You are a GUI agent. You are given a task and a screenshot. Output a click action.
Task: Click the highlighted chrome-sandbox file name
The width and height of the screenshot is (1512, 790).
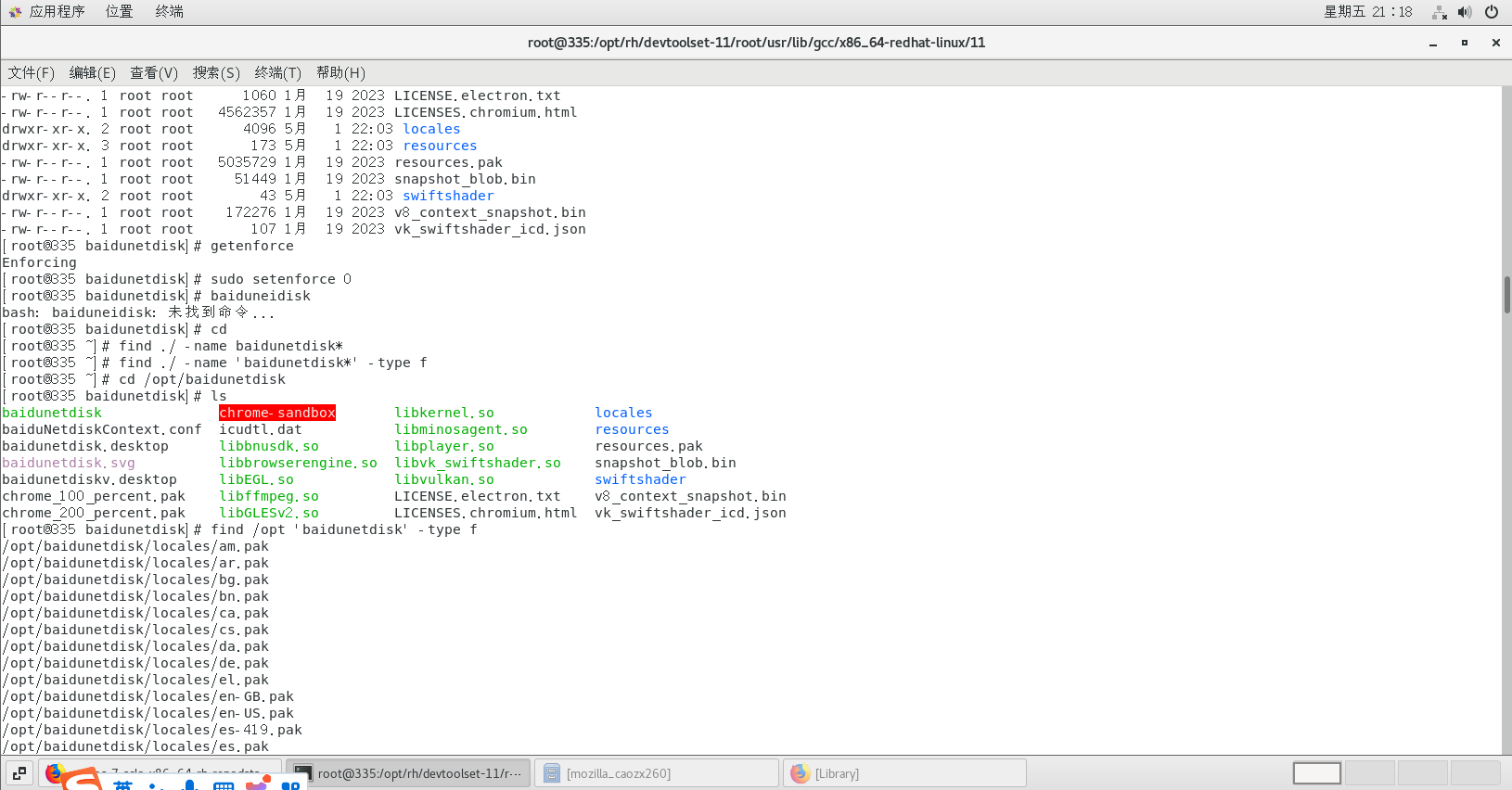coord(277,413)
